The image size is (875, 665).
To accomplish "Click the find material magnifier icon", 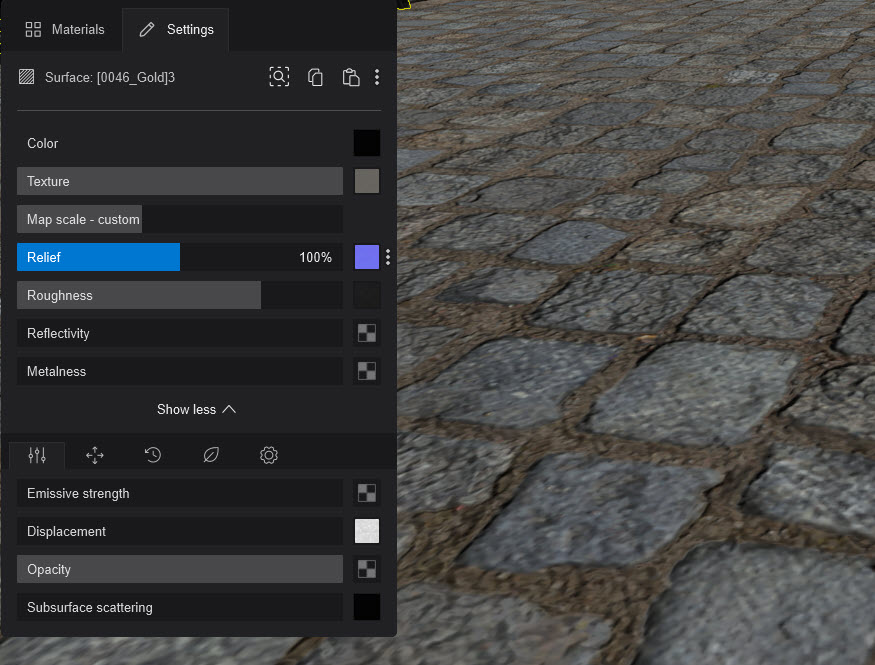I will 279,77.
